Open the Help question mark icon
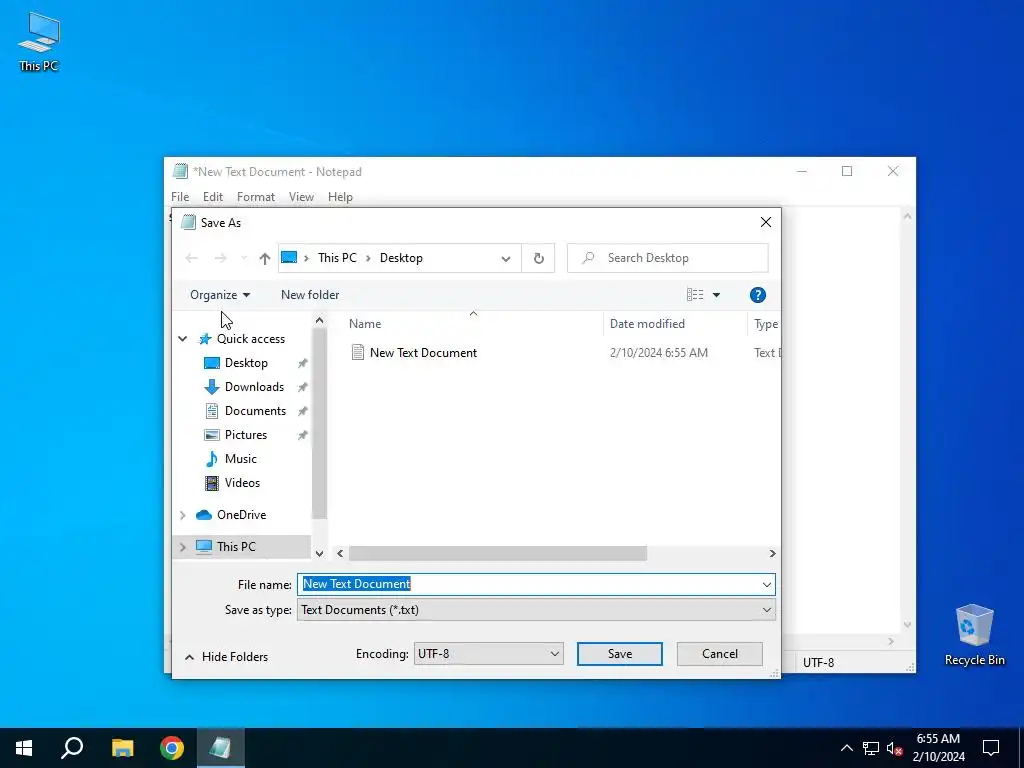1024x768 pixels. pyautogui.click(x=758, y=295)
